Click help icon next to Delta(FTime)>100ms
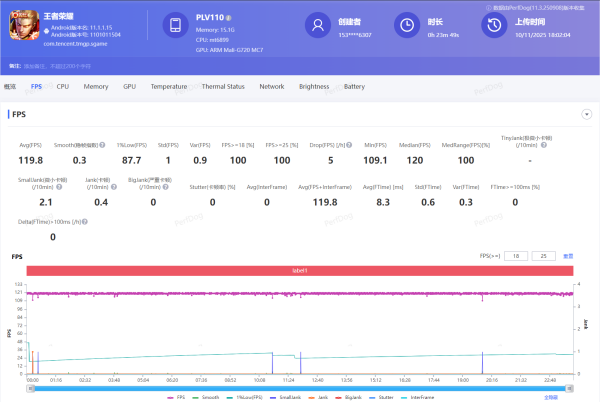 tap(86, 222)
